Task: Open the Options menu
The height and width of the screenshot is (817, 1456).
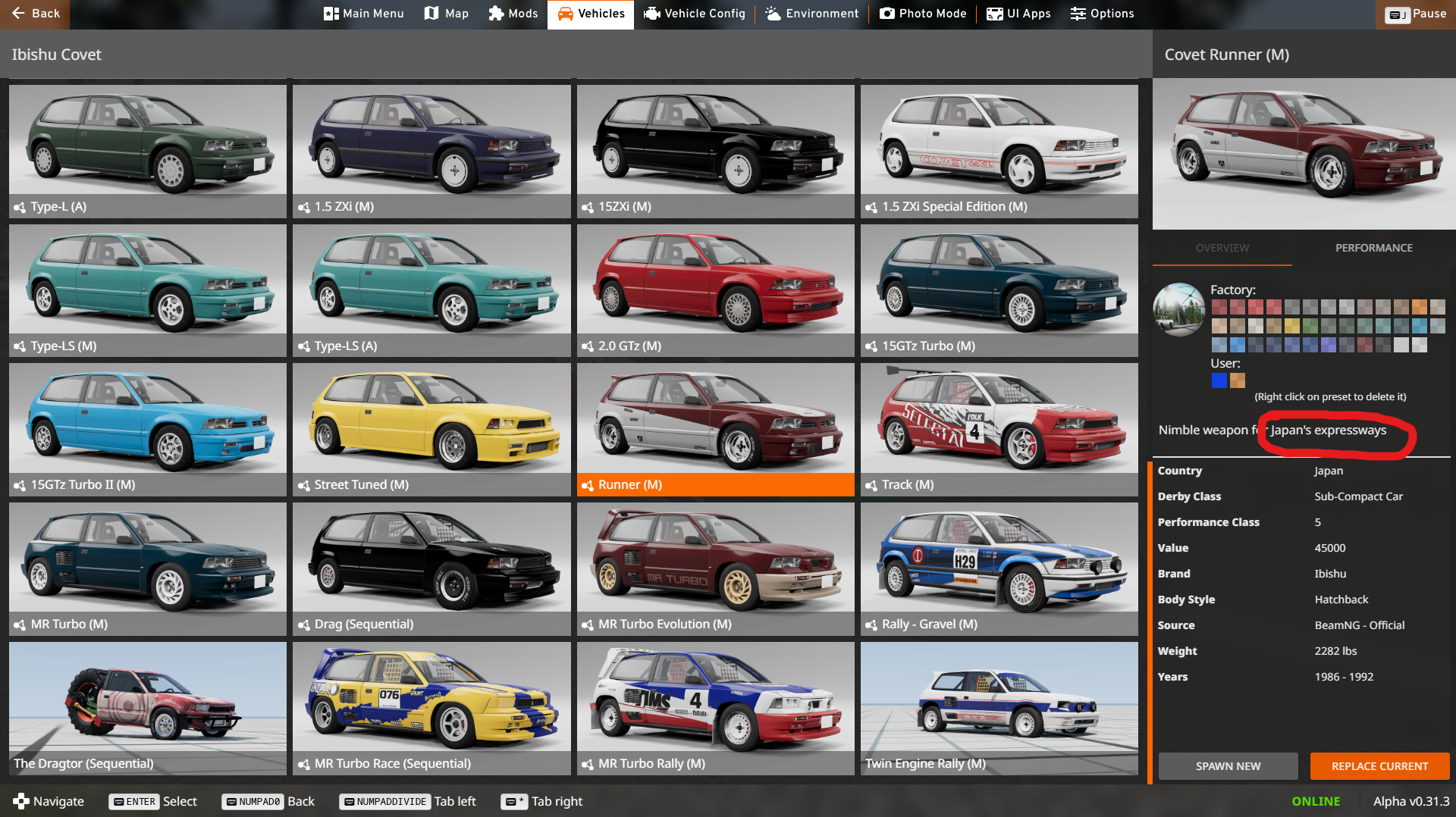Action: tap(1102, 14)
